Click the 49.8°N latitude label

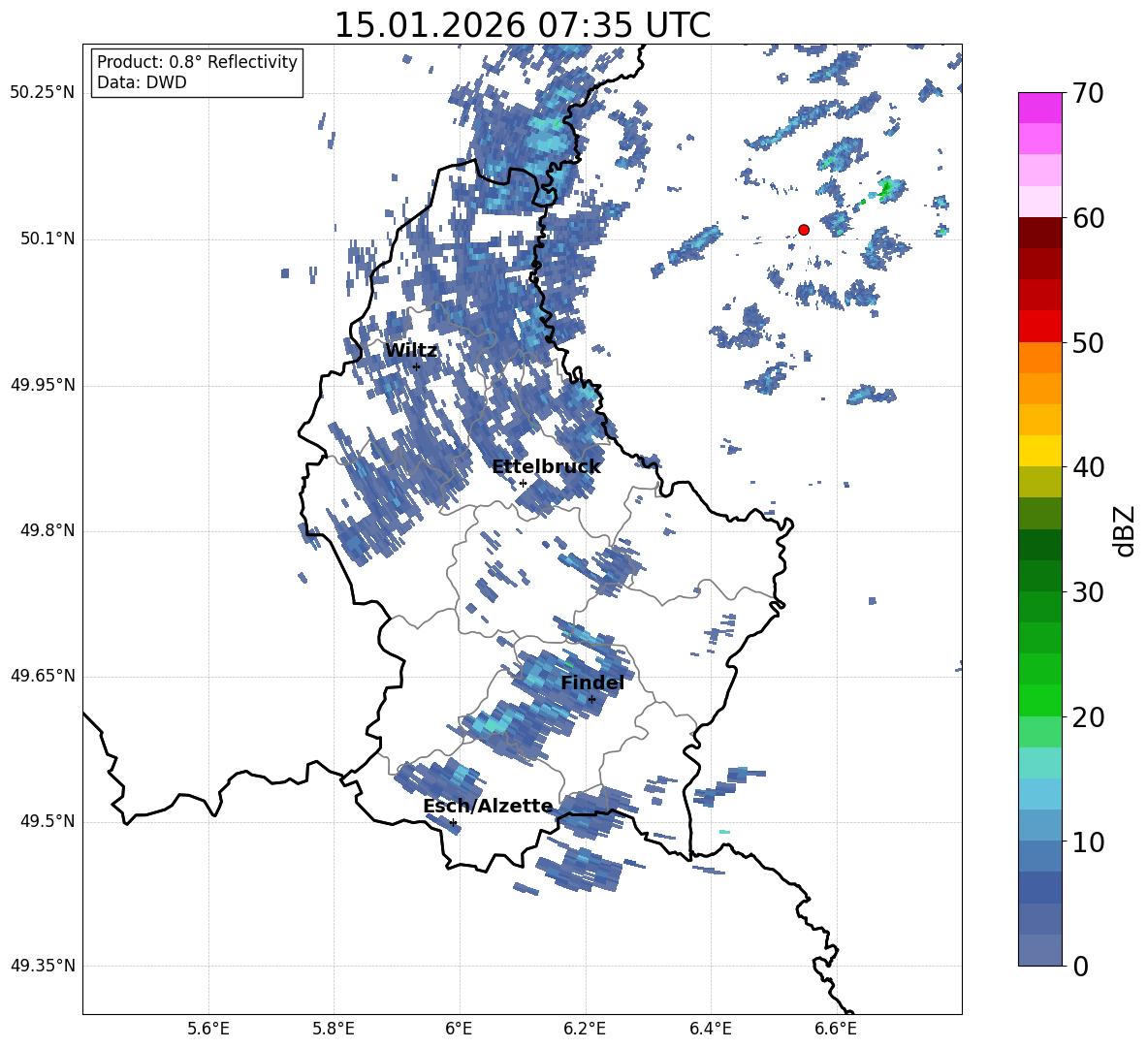[48, 530]
